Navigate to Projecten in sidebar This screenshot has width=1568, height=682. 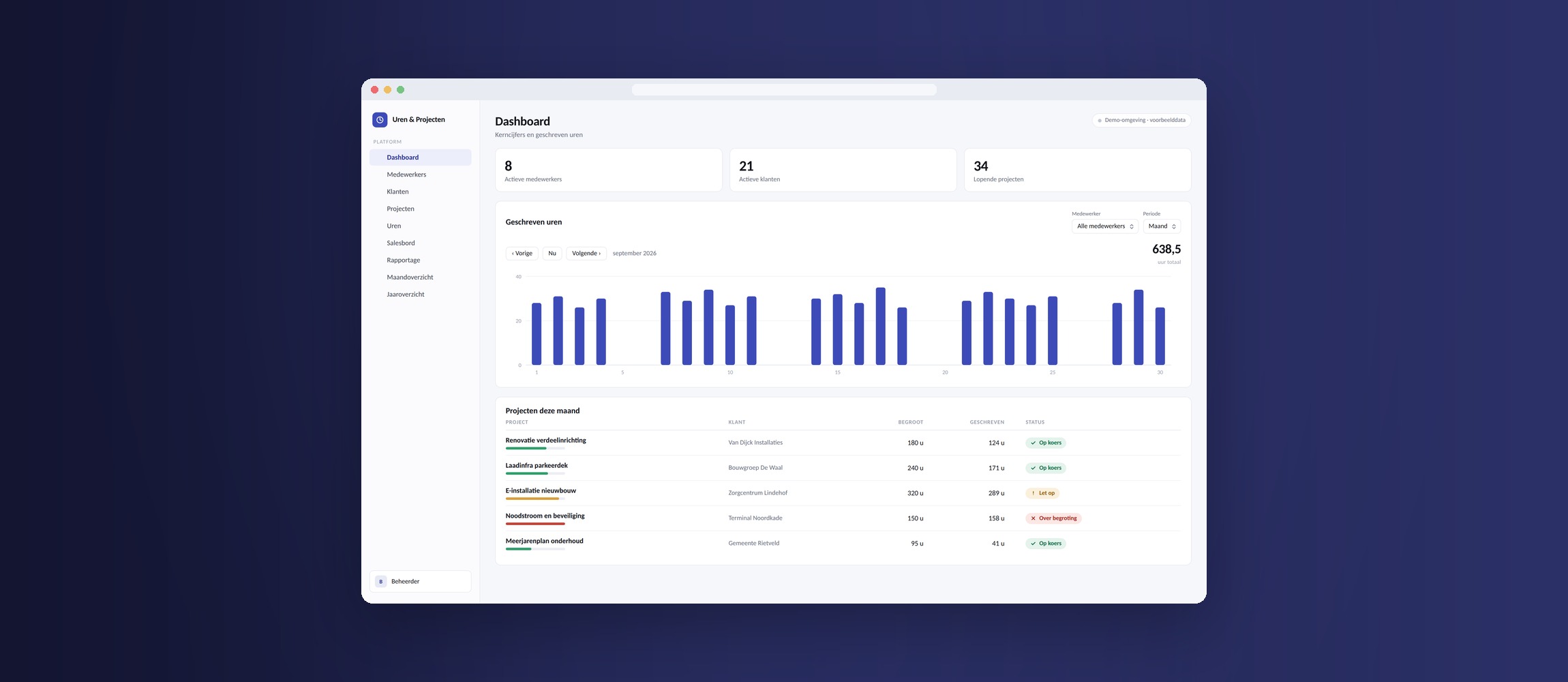(420, 209)
